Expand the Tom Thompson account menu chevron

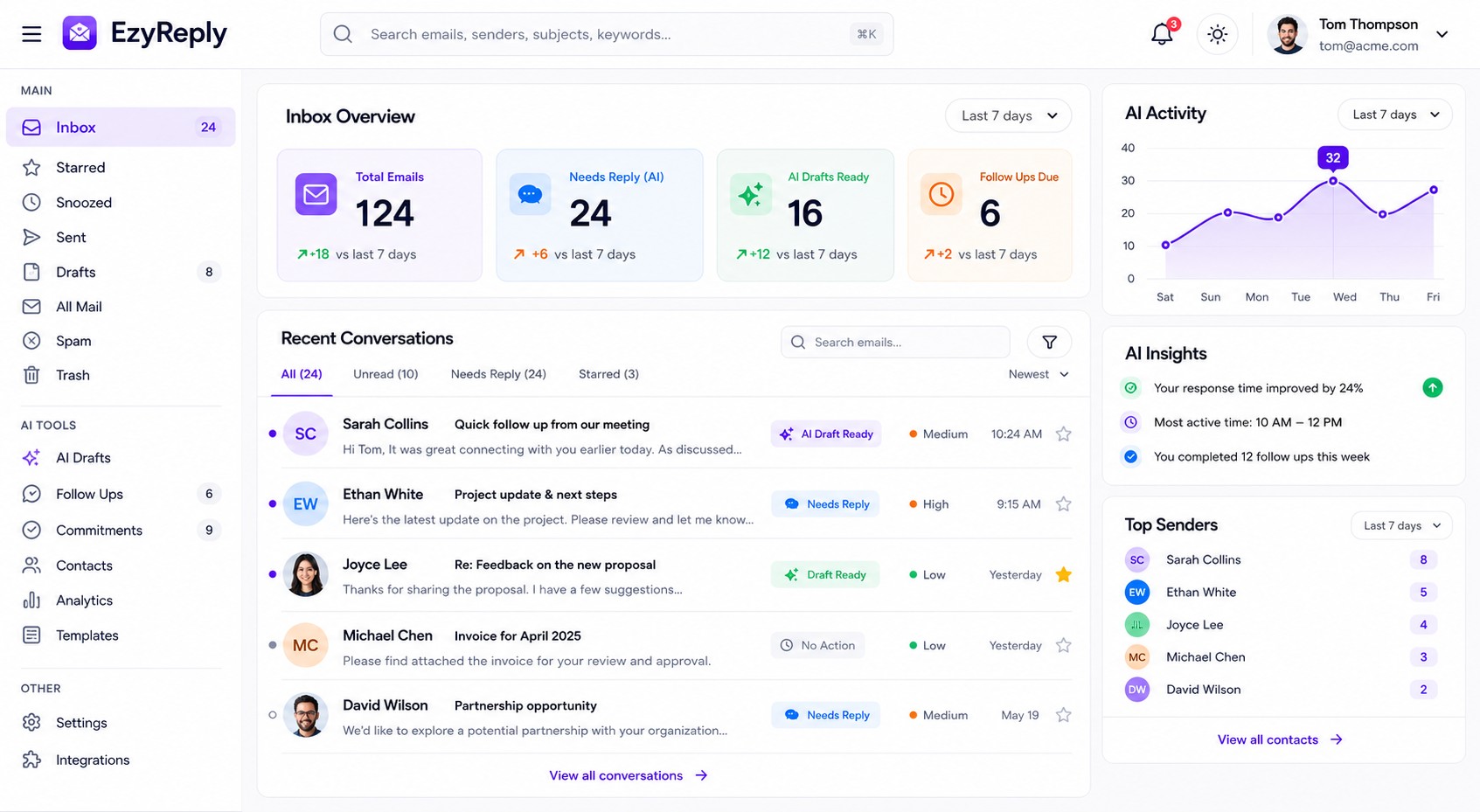[x=1442, y=34]
